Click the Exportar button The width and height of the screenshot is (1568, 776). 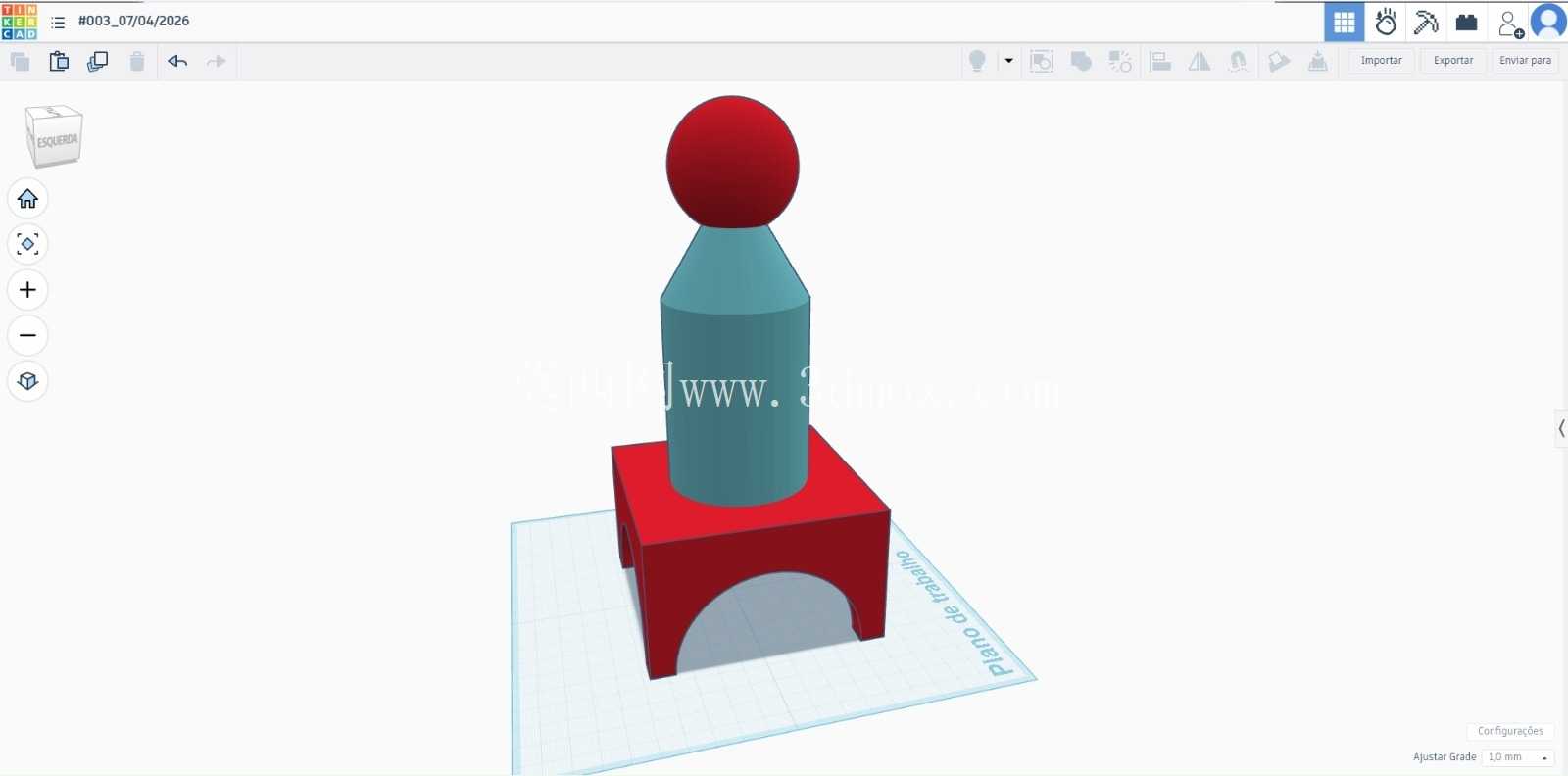[x=1453, y=61]
